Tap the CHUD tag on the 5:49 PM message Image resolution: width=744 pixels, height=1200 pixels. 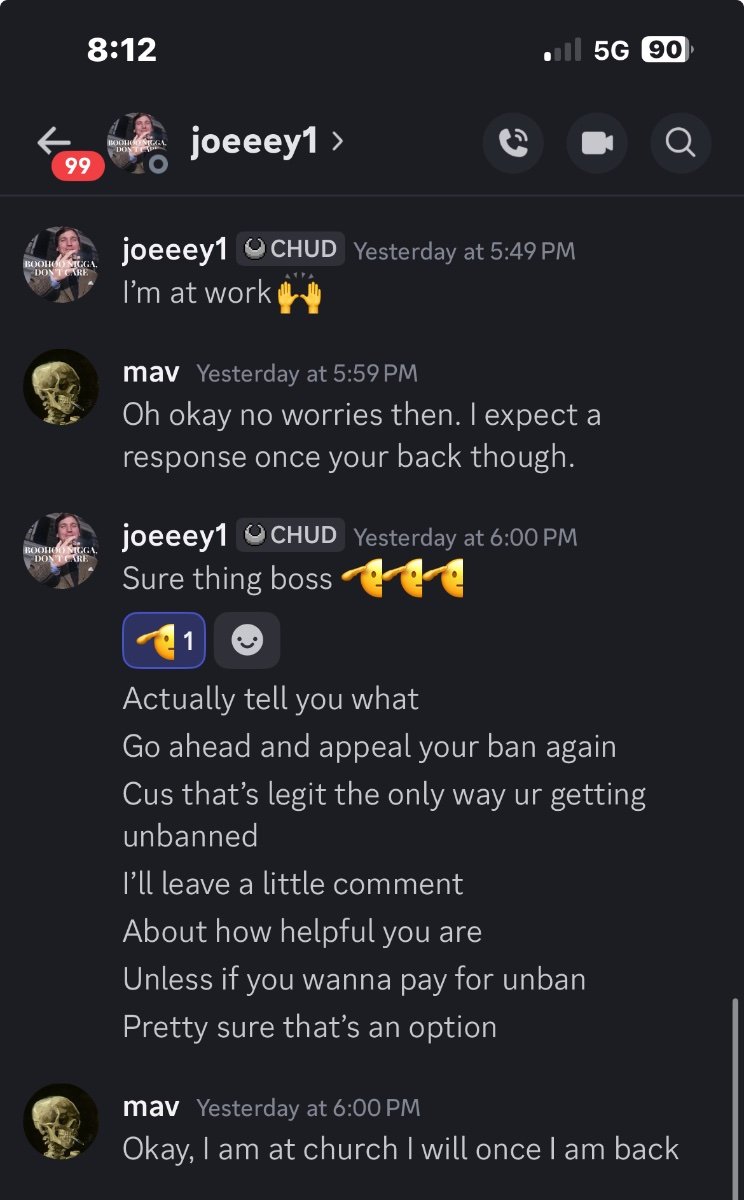(x=291, y=249)
